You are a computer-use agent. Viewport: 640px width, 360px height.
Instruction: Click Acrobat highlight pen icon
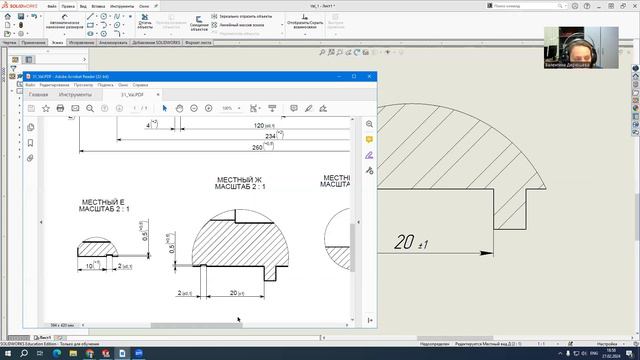pyautogui.click(x=309, y=108)
